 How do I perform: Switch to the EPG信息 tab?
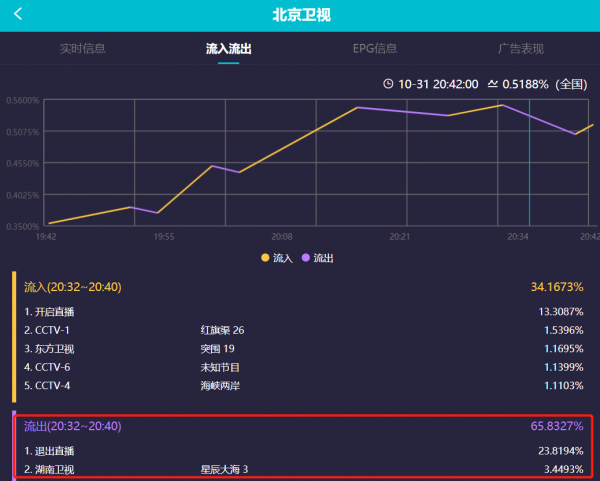[x=375, y=49]
